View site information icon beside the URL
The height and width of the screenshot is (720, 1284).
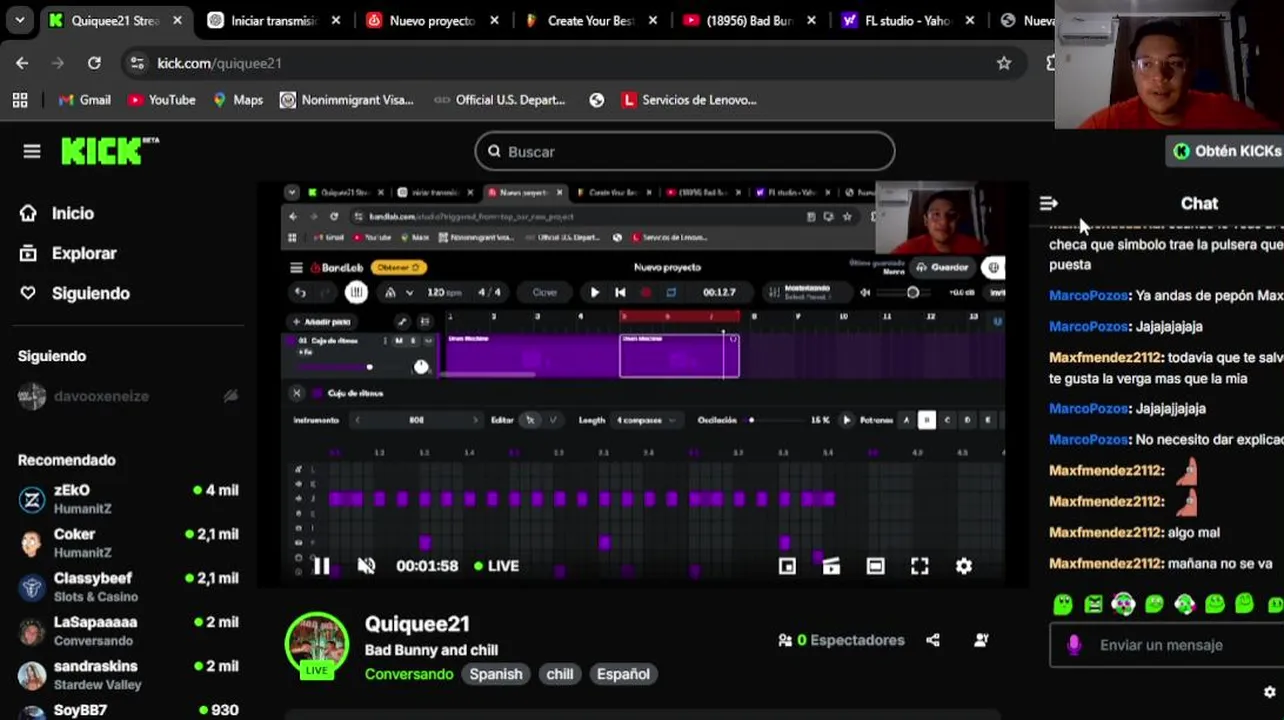(137, 63)
